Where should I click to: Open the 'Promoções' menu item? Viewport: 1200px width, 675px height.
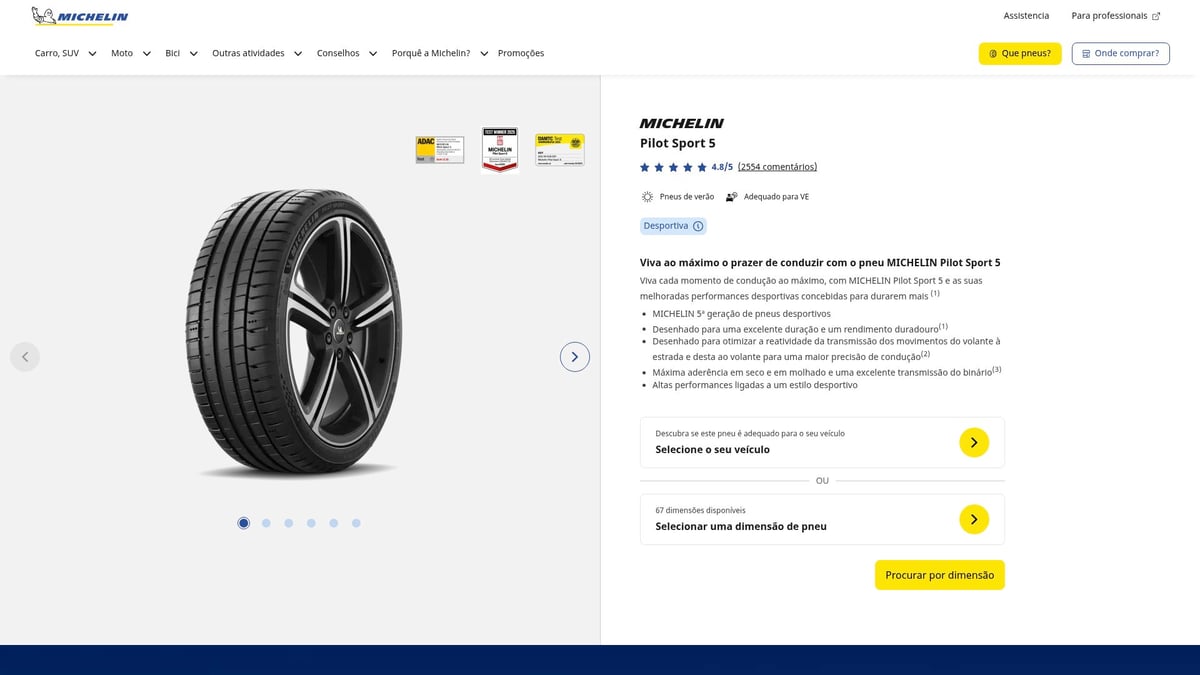coord(521,53)
